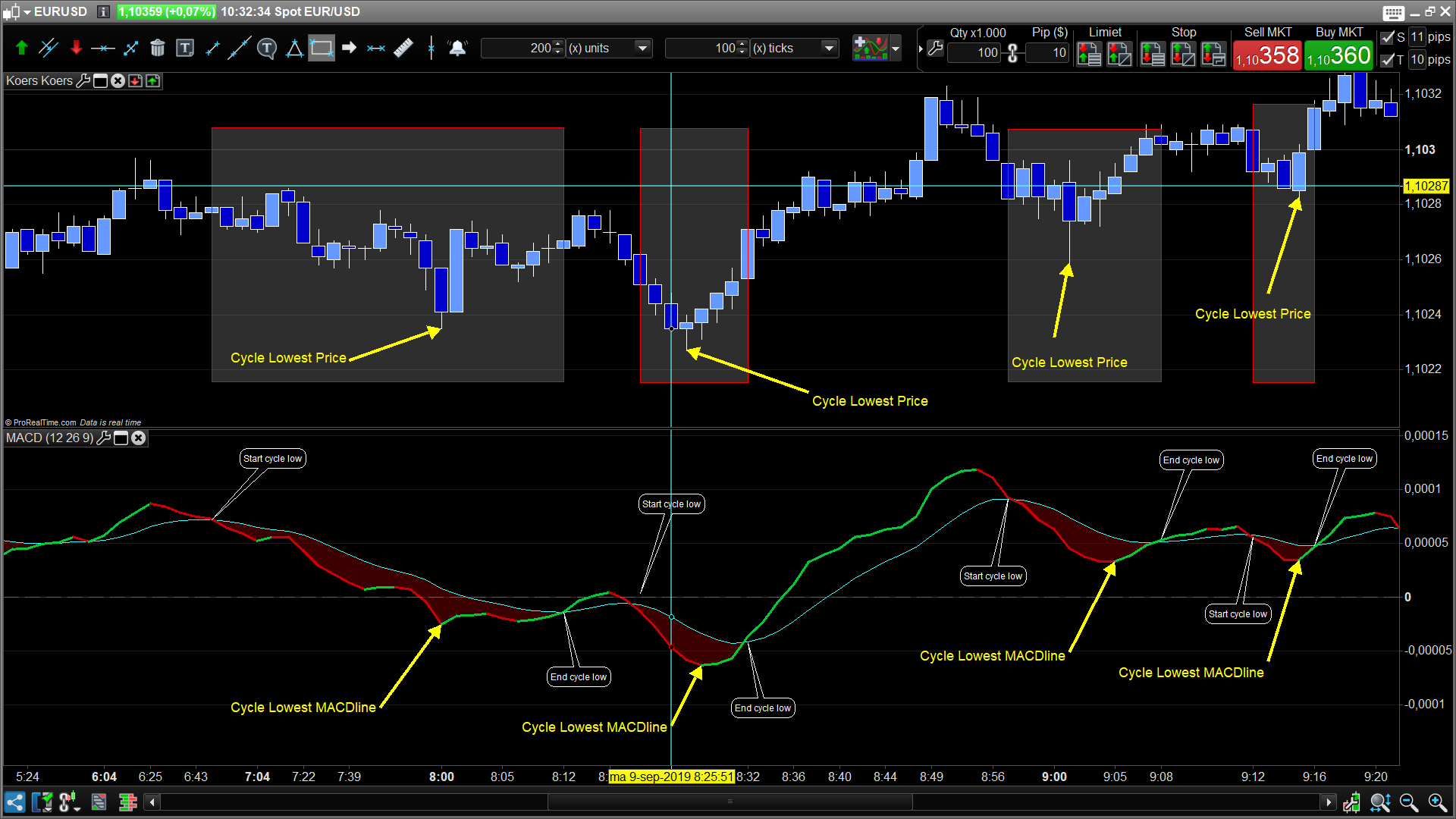The width and height of the screenshot is (1456, 819).
Task: Click the Qty quantity input field
Action: tap(974, 53)
